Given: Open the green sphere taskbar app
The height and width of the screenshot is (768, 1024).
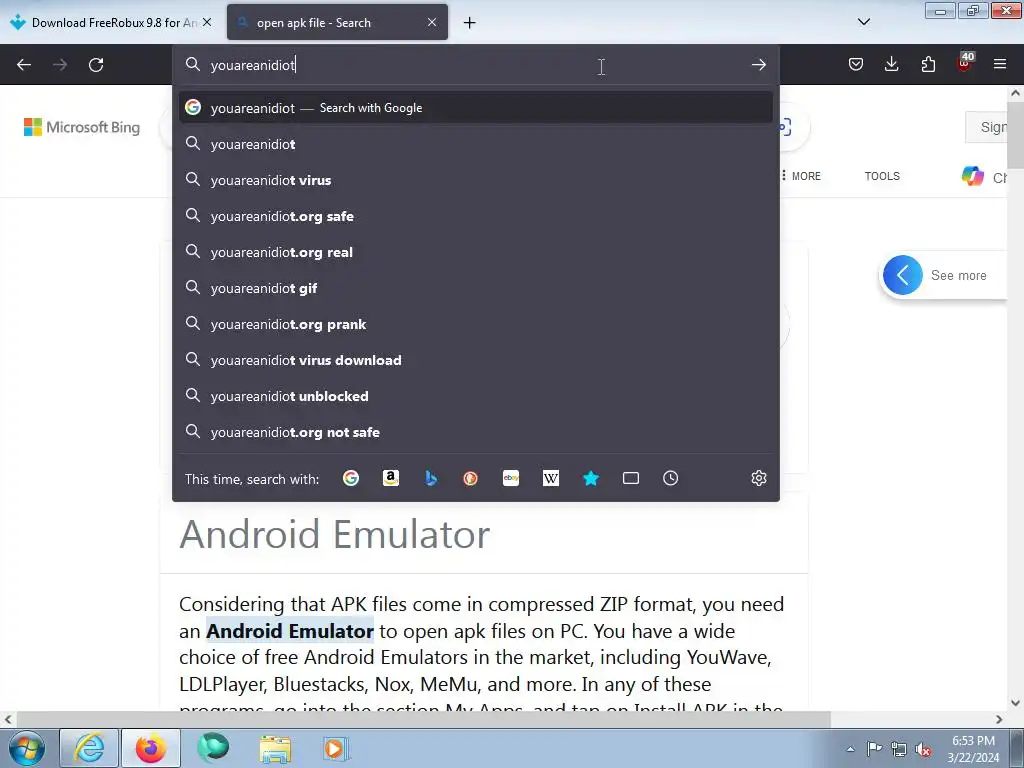Looking at the screenshot, I should pos(213,748).
